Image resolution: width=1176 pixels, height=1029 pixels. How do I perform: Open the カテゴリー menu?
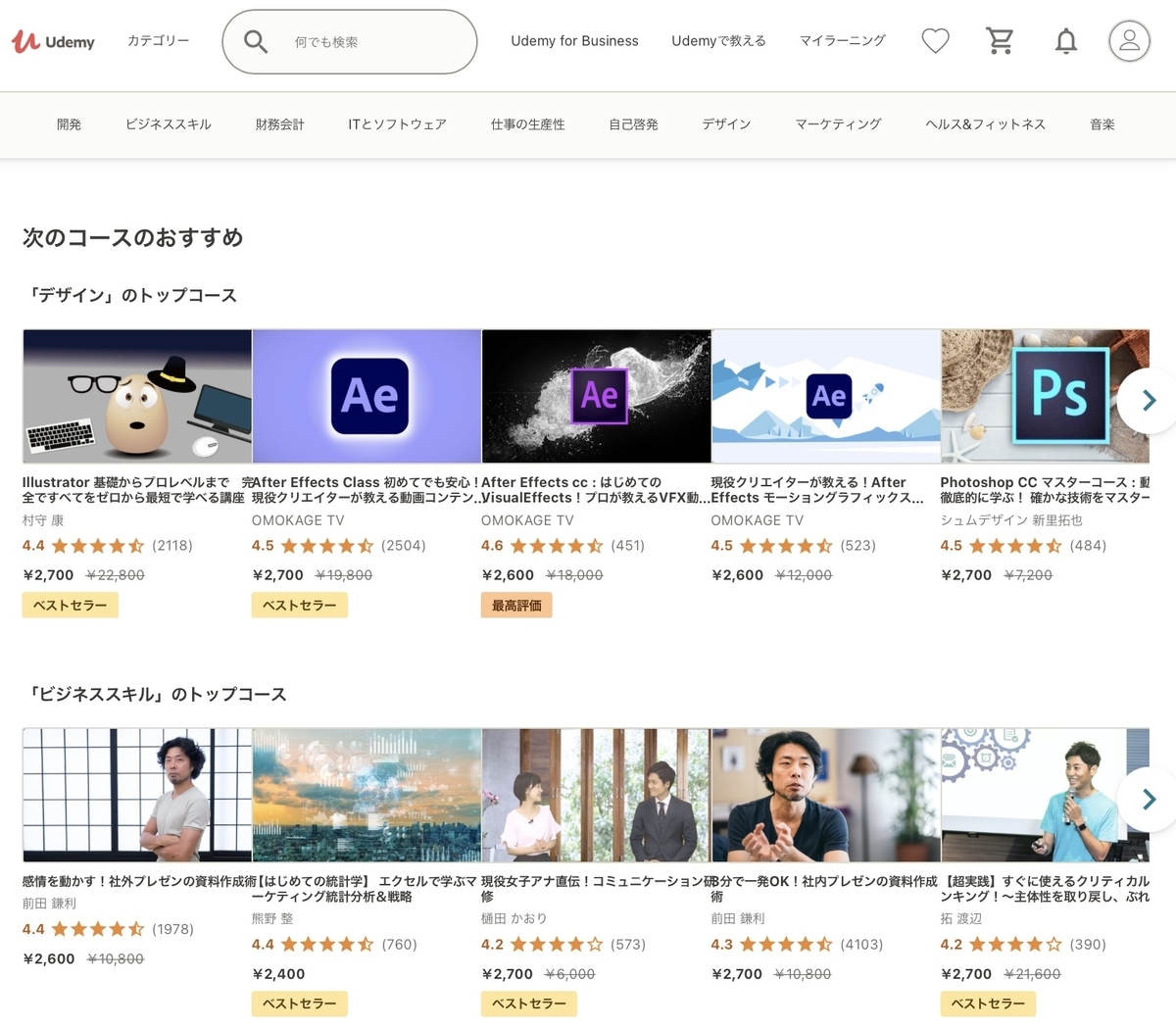coord(159,41)
